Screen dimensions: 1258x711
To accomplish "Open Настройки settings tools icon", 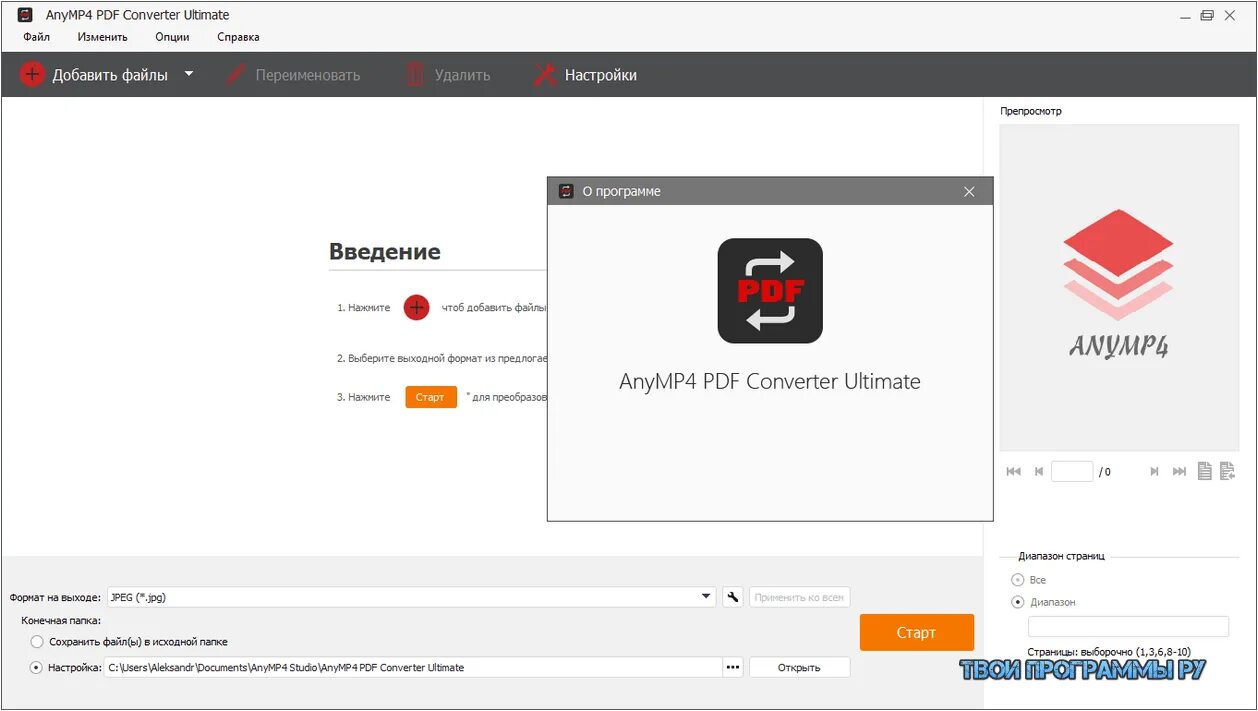I will pyautogui.click(x=544, y=74).
